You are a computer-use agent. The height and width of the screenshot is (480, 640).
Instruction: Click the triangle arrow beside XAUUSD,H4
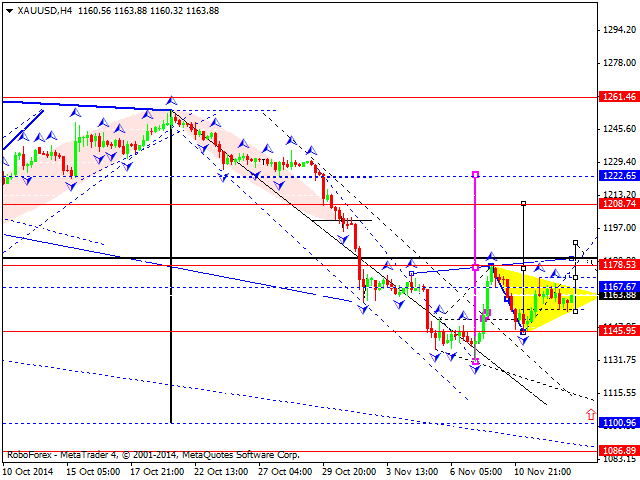point(9,11)
